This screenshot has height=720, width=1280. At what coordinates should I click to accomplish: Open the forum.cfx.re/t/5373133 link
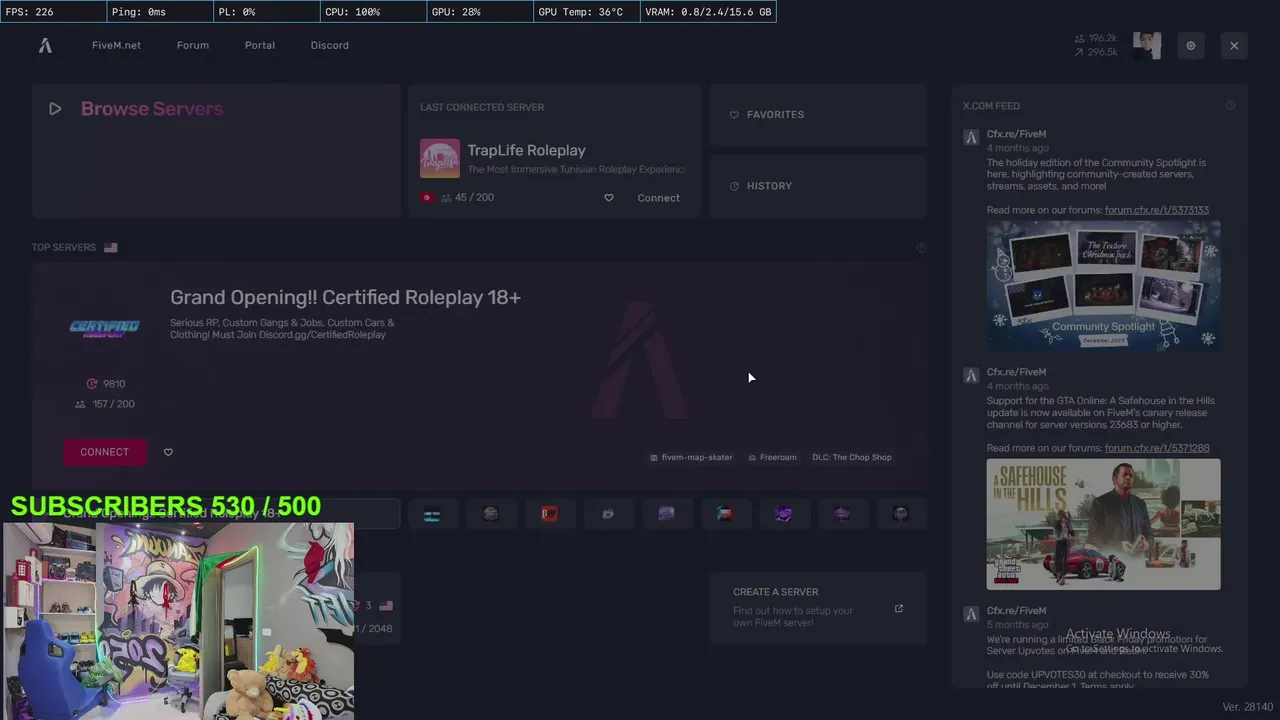click(x=1156, y=210)
